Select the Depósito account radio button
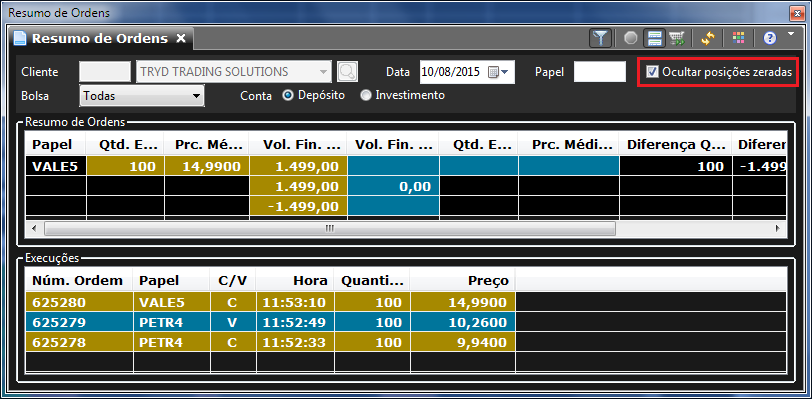This screenshot has width=812, height=399. click(x=287, y=95)
